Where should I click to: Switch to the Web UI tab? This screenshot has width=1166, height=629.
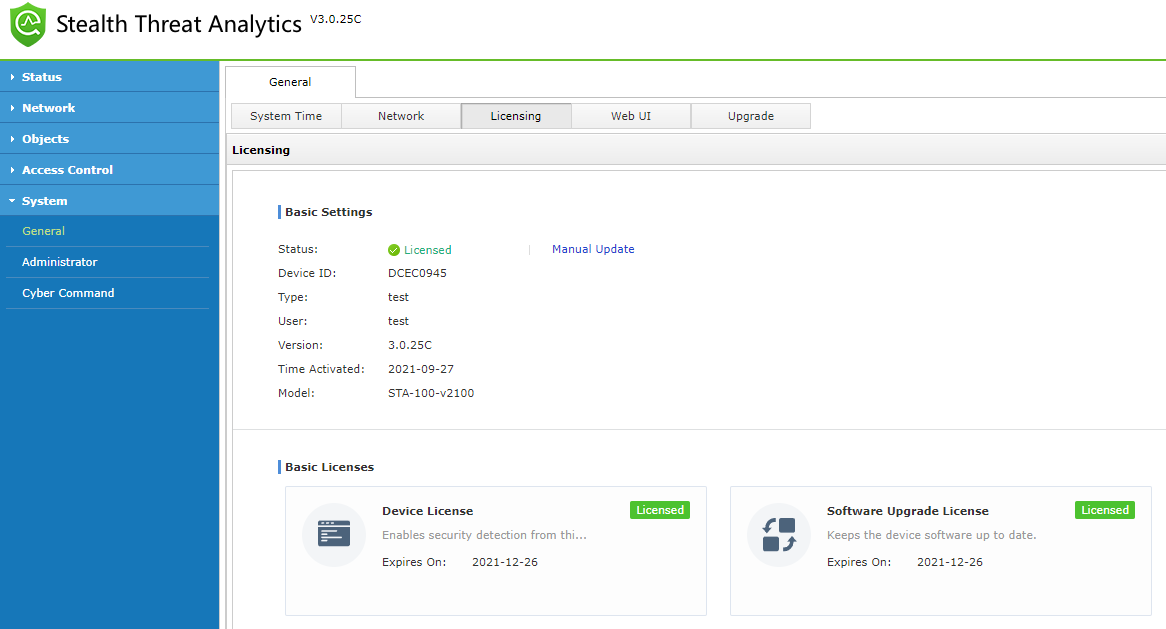pos(631,116)
